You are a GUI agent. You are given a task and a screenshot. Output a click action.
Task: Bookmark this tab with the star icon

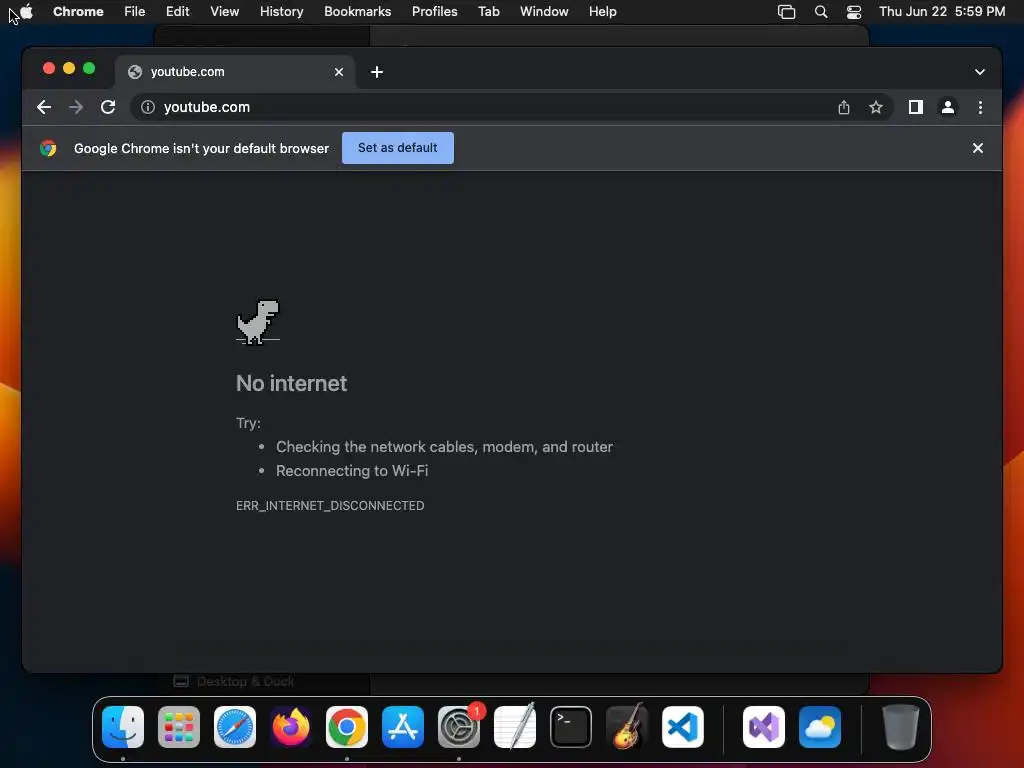point(876,107)
